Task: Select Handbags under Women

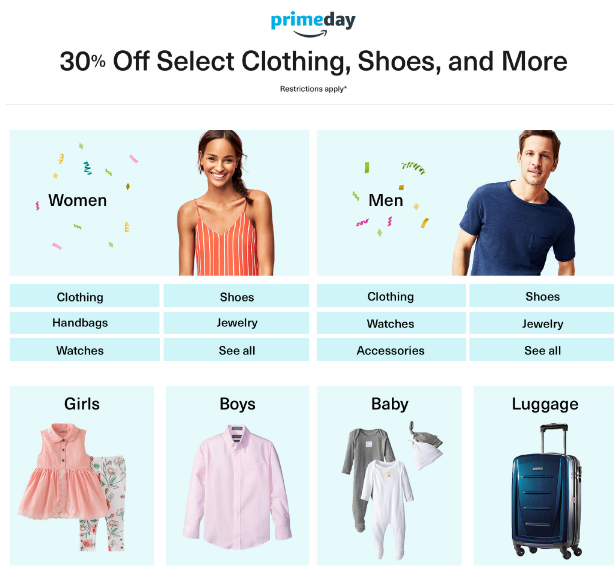Action: pos(85,323)
